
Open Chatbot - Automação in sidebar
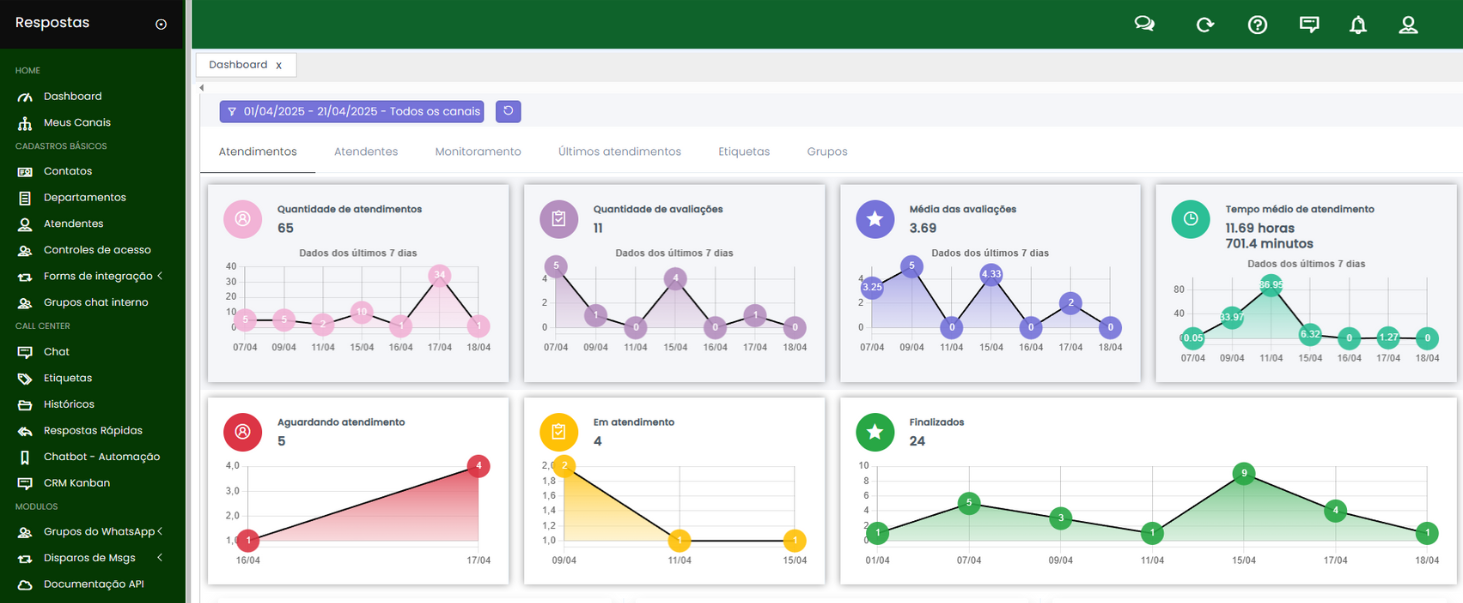101,457
